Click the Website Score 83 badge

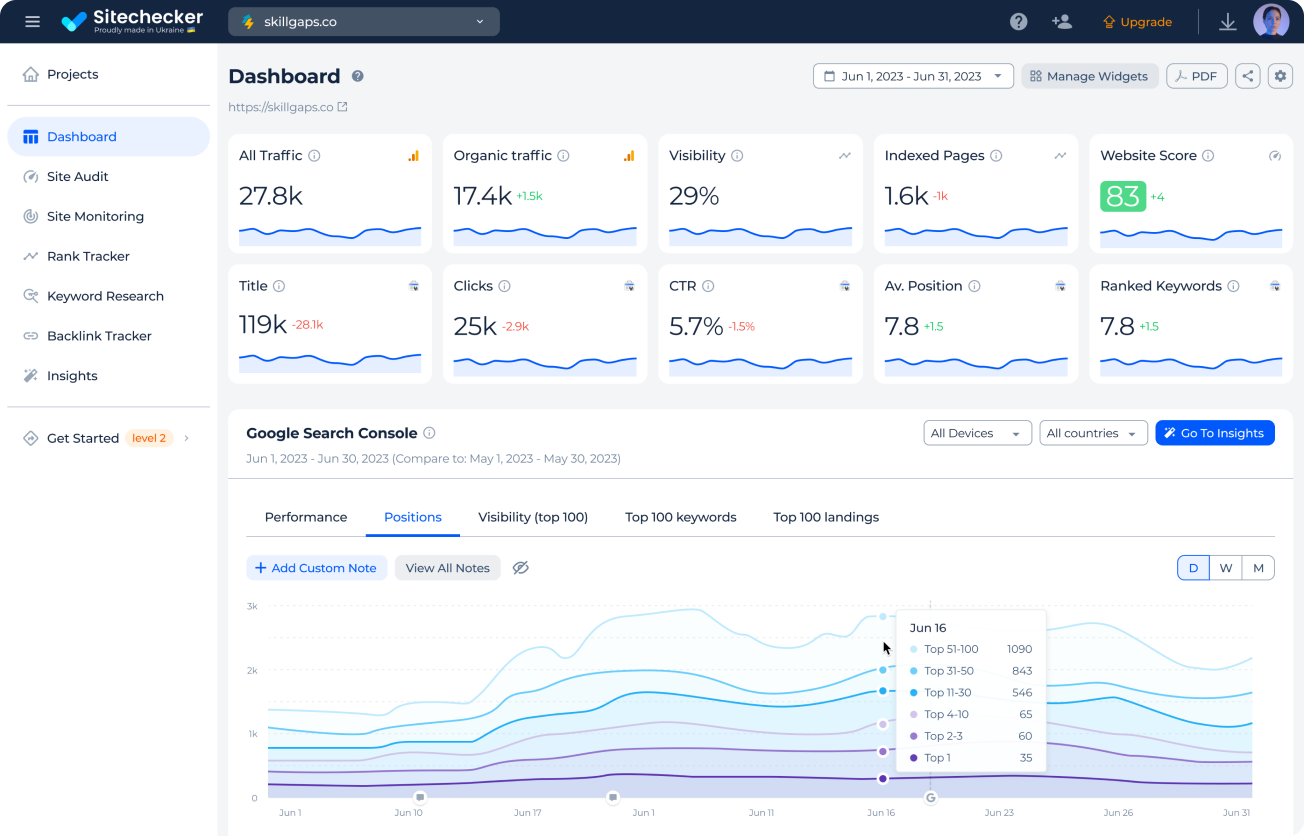pyautogui.click(x=1123, y=196)
